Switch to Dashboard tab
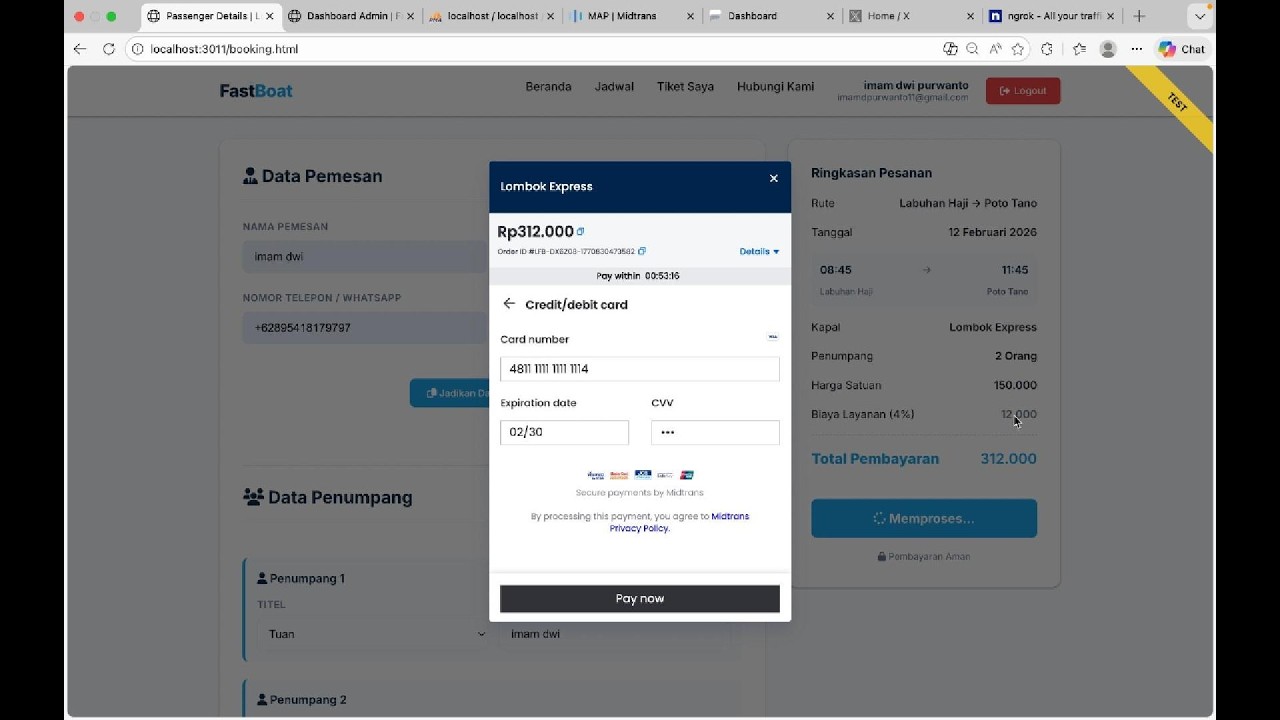Image resolution: width=1280 pixels, height=720 pixels. tap(770, 16)
